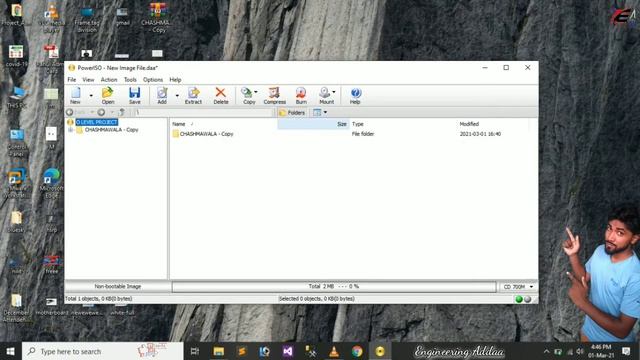The image size is (640, 360).
Task: Select the This PC desktop icon
Action: (17, 97)
